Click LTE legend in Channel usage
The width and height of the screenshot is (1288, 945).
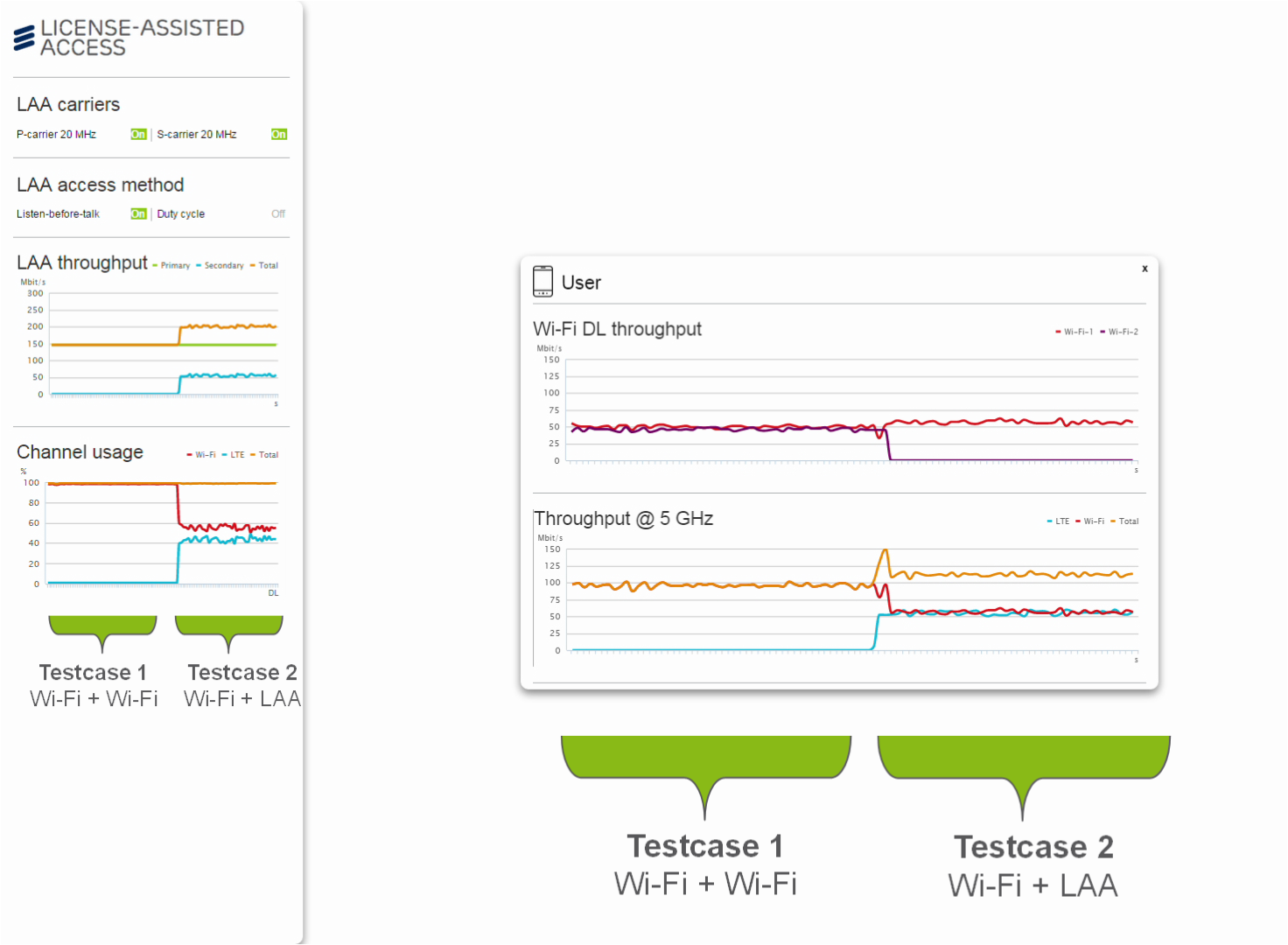(237, 455)
